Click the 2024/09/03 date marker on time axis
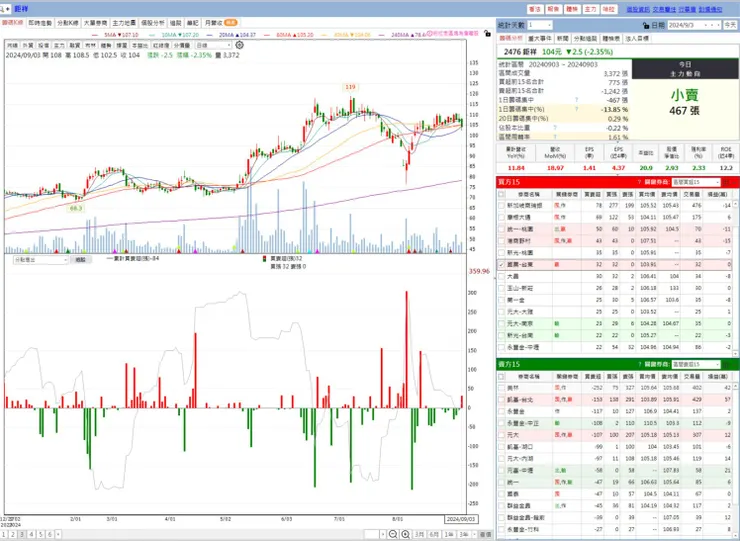740x541 pixels. 461,519
